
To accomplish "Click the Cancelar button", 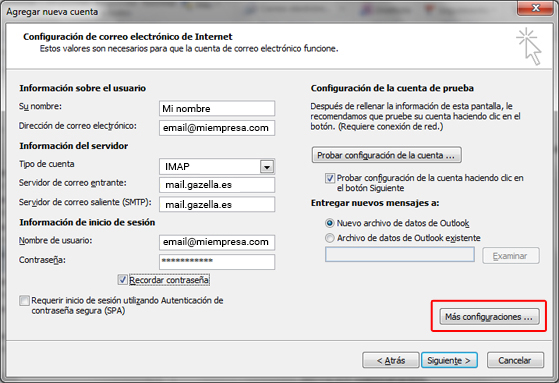I will pyautogui.click(x=515, y=361).
